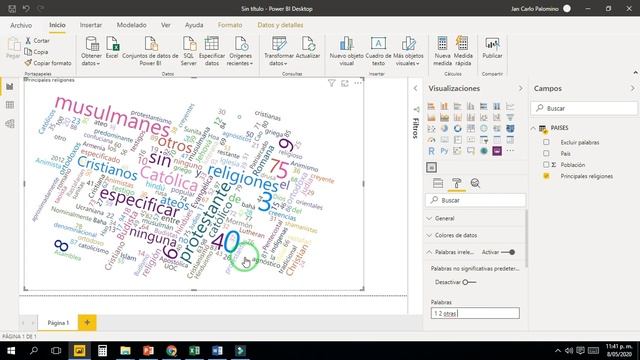
Task: Open the Obtener datos menu
Action: [x=91, y=51]
